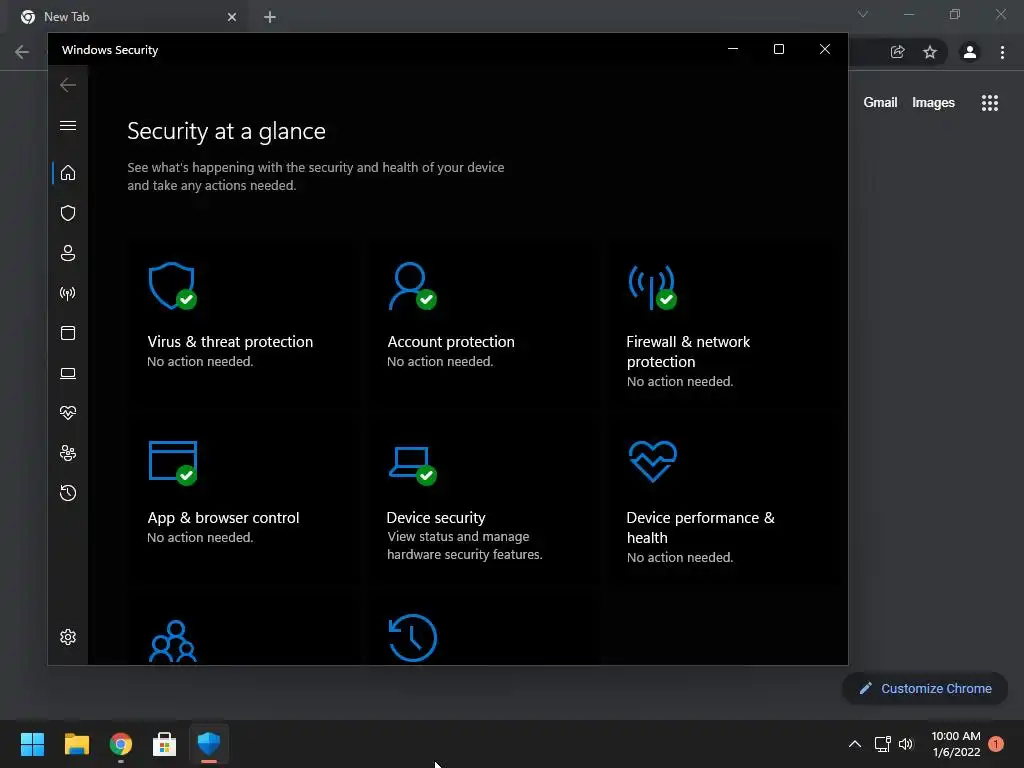Click large Family options people icon
The width and height of the screenshot is (1024, 768).
click(173, 641)
